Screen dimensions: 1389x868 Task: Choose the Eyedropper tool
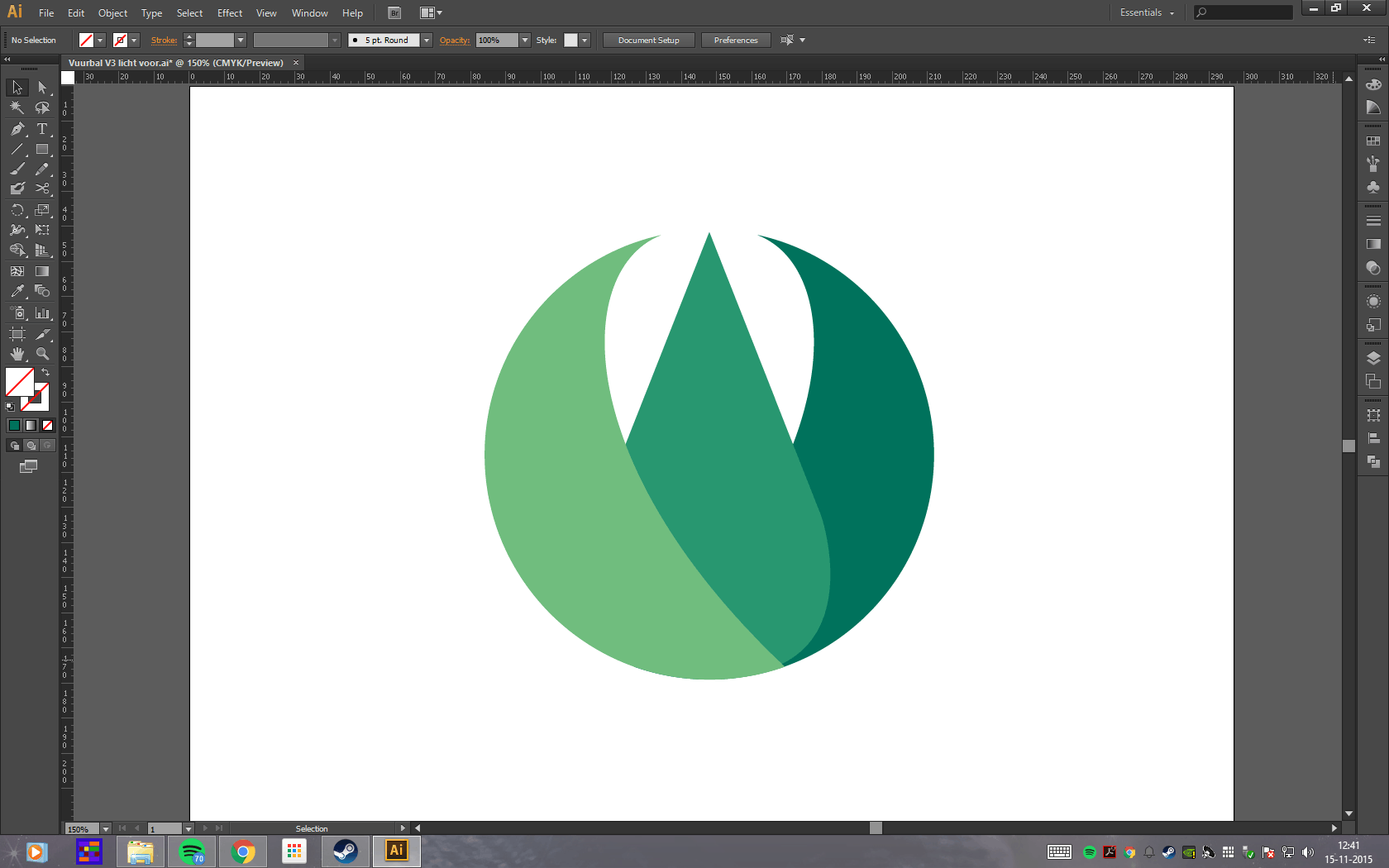(x=17, y=291)
